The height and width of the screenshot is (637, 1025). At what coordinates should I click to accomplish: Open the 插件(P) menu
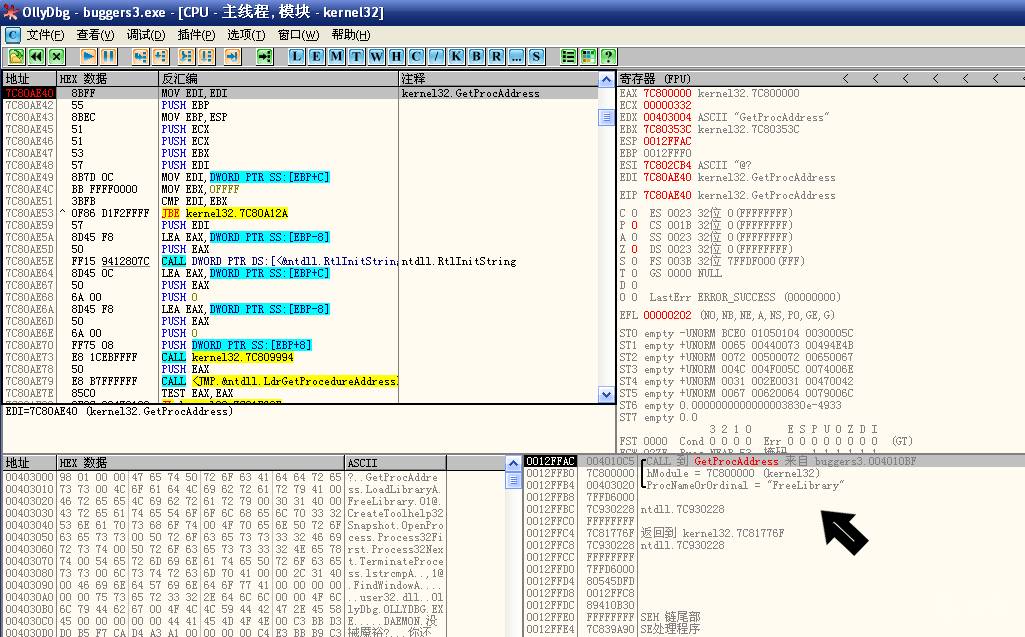pos(196,35)
